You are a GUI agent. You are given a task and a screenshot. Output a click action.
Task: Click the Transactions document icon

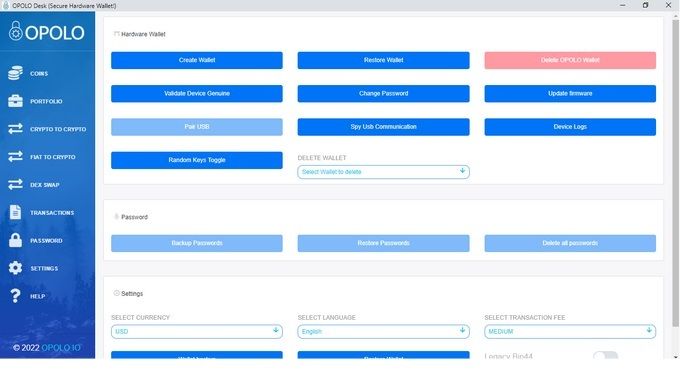(x=15, y=212)
